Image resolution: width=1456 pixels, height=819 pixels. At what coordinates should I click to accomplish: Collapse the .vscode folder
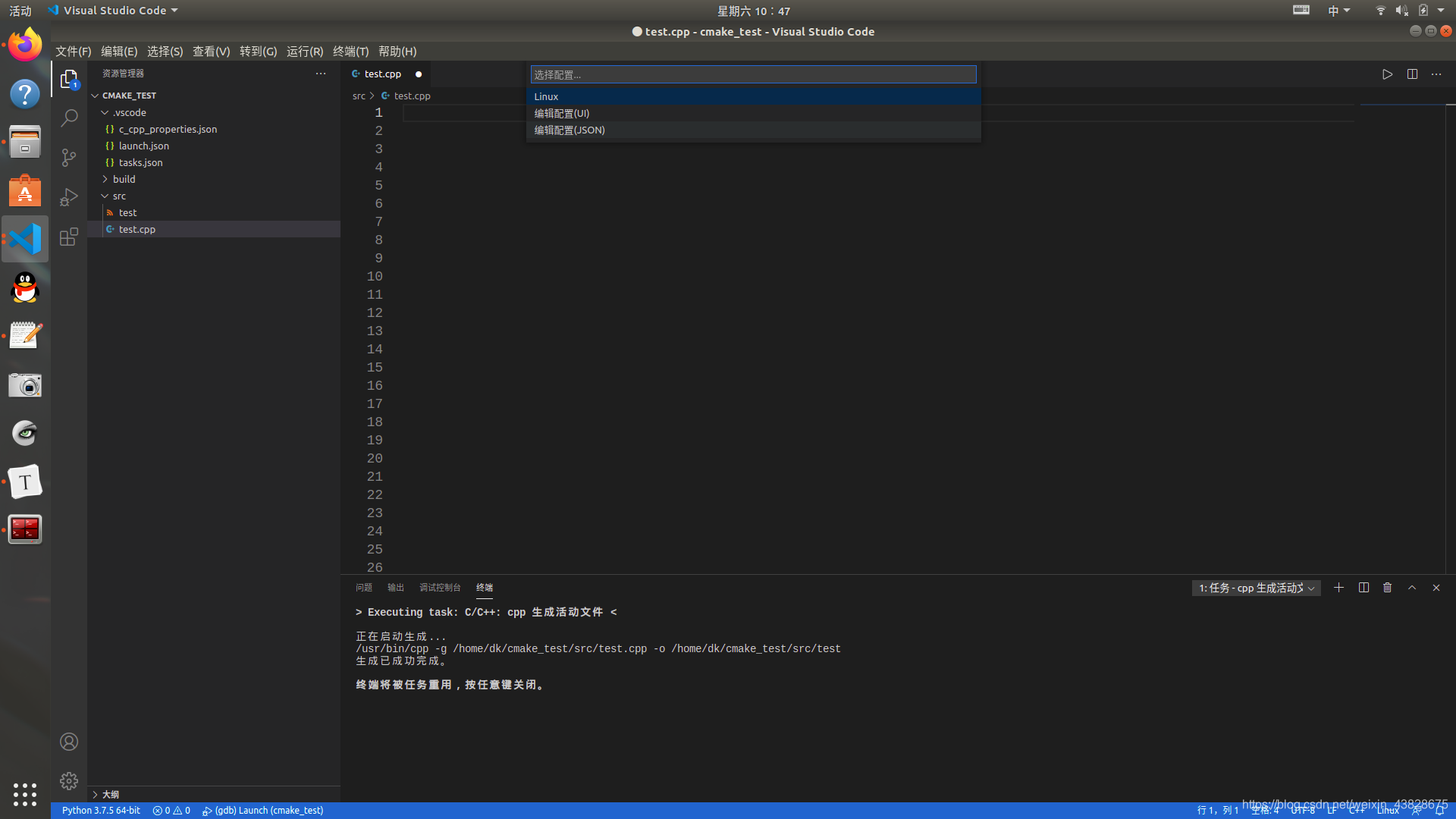129,112
